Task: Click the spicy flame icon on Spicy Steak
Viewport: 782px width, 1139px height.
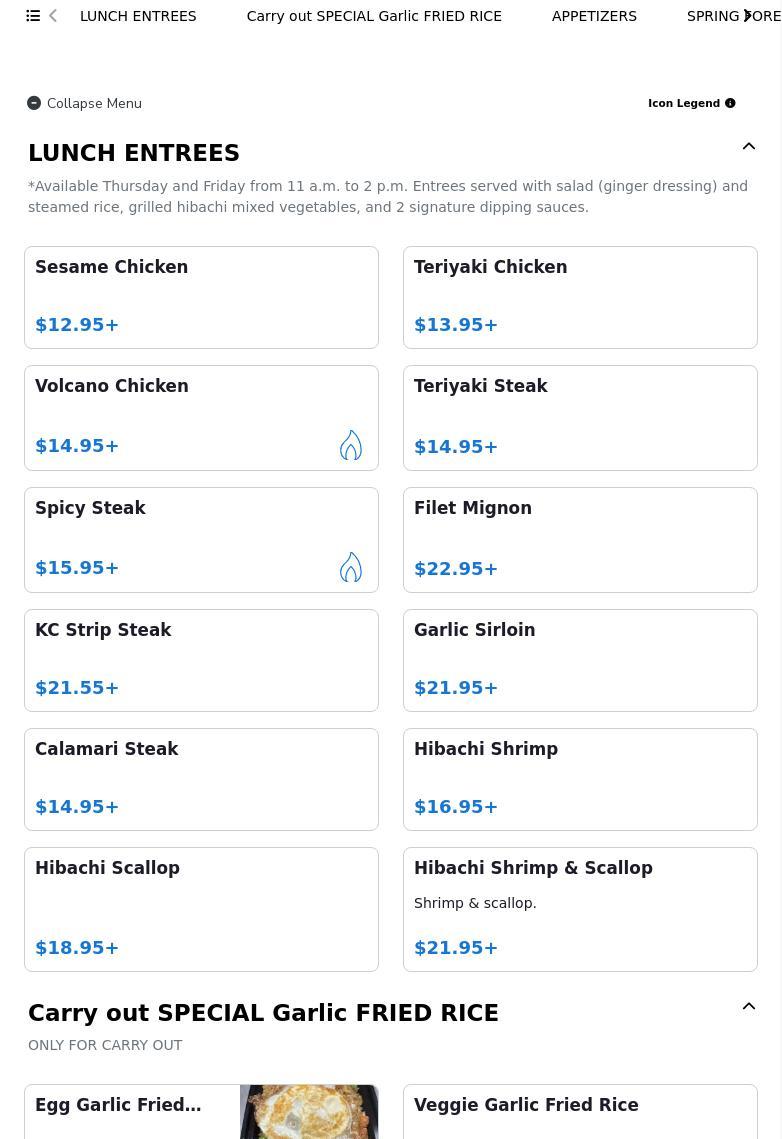Action: (x=351, y=567)
